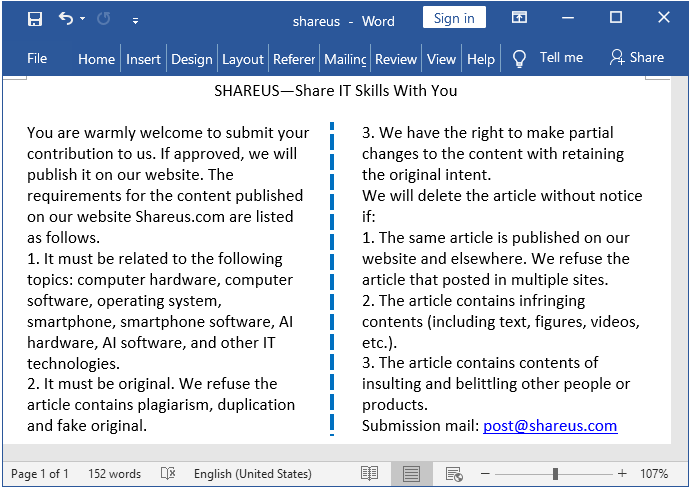
Task: Maximize the Word window
Action: pos(616,18)
